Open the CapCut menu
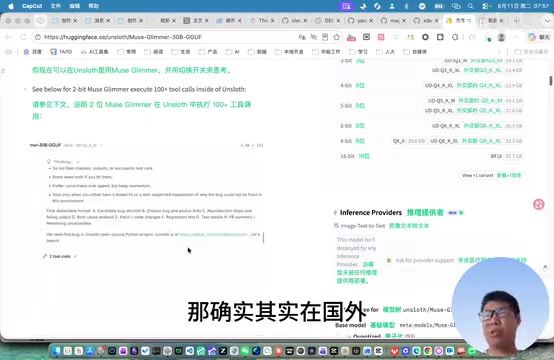Viewport: 554px width, 360px height. point(32,6)
